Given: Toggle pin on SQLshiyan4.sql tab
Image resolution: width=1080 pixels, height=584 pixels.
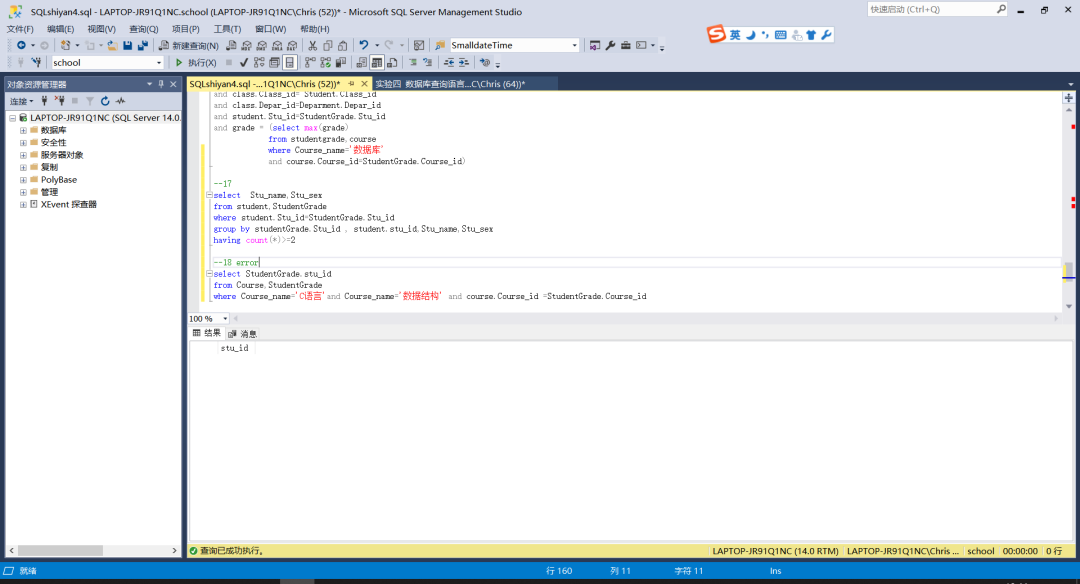Looking at the screenshot, I should 351,84.
